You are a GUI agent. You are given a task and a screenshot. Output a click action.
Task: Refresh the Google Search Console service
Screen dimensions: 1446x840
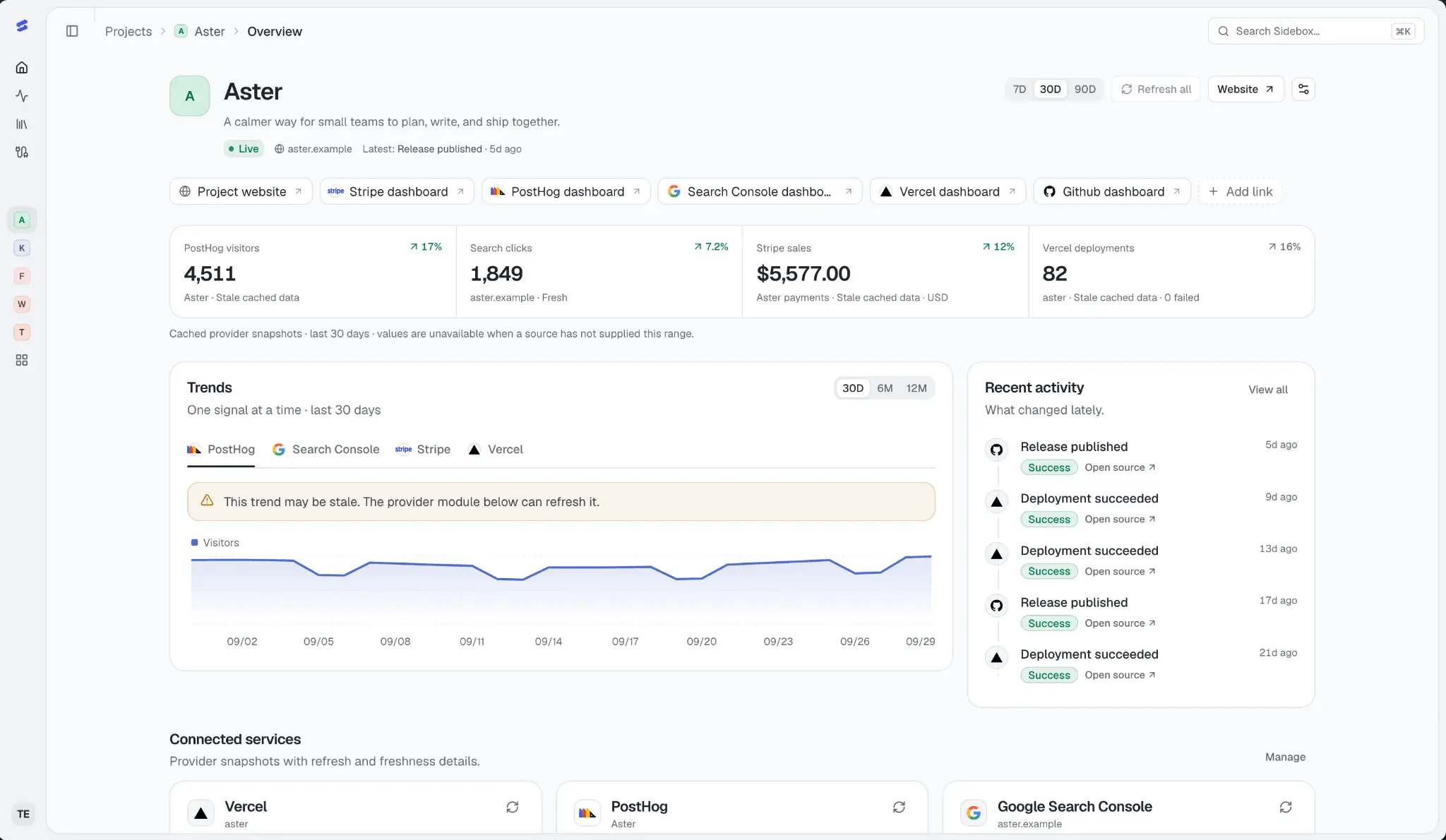(1286, 807)
